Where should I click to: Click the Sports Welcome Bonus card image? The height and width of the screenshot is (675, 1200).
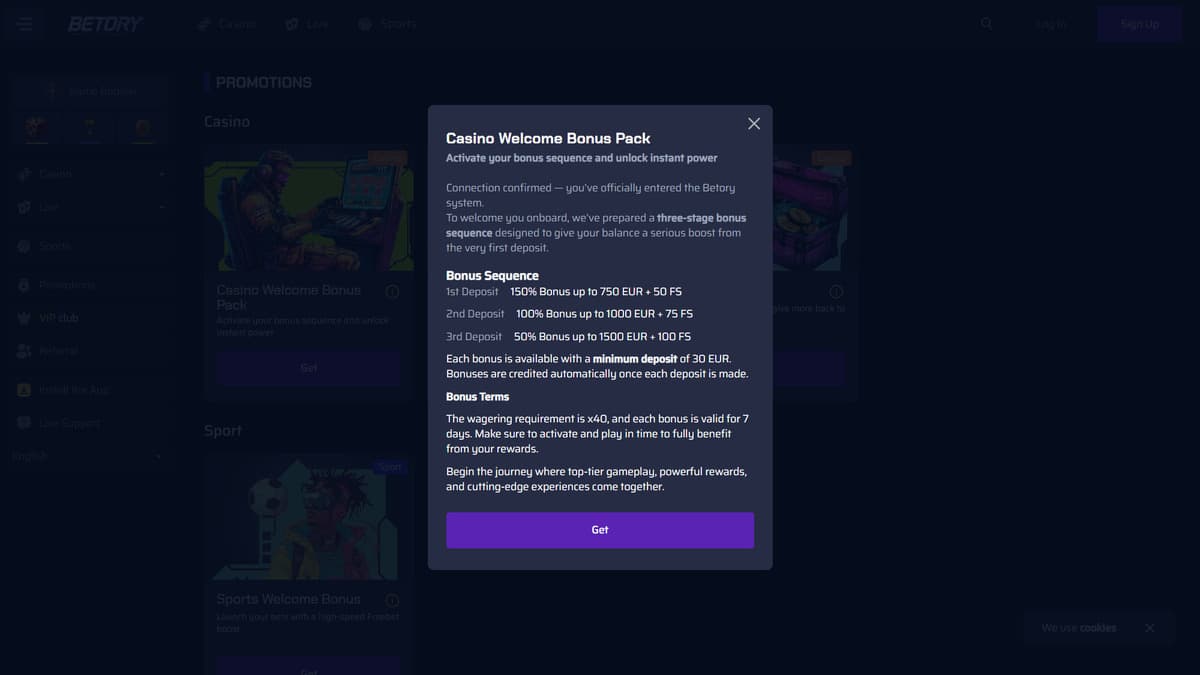309,519
